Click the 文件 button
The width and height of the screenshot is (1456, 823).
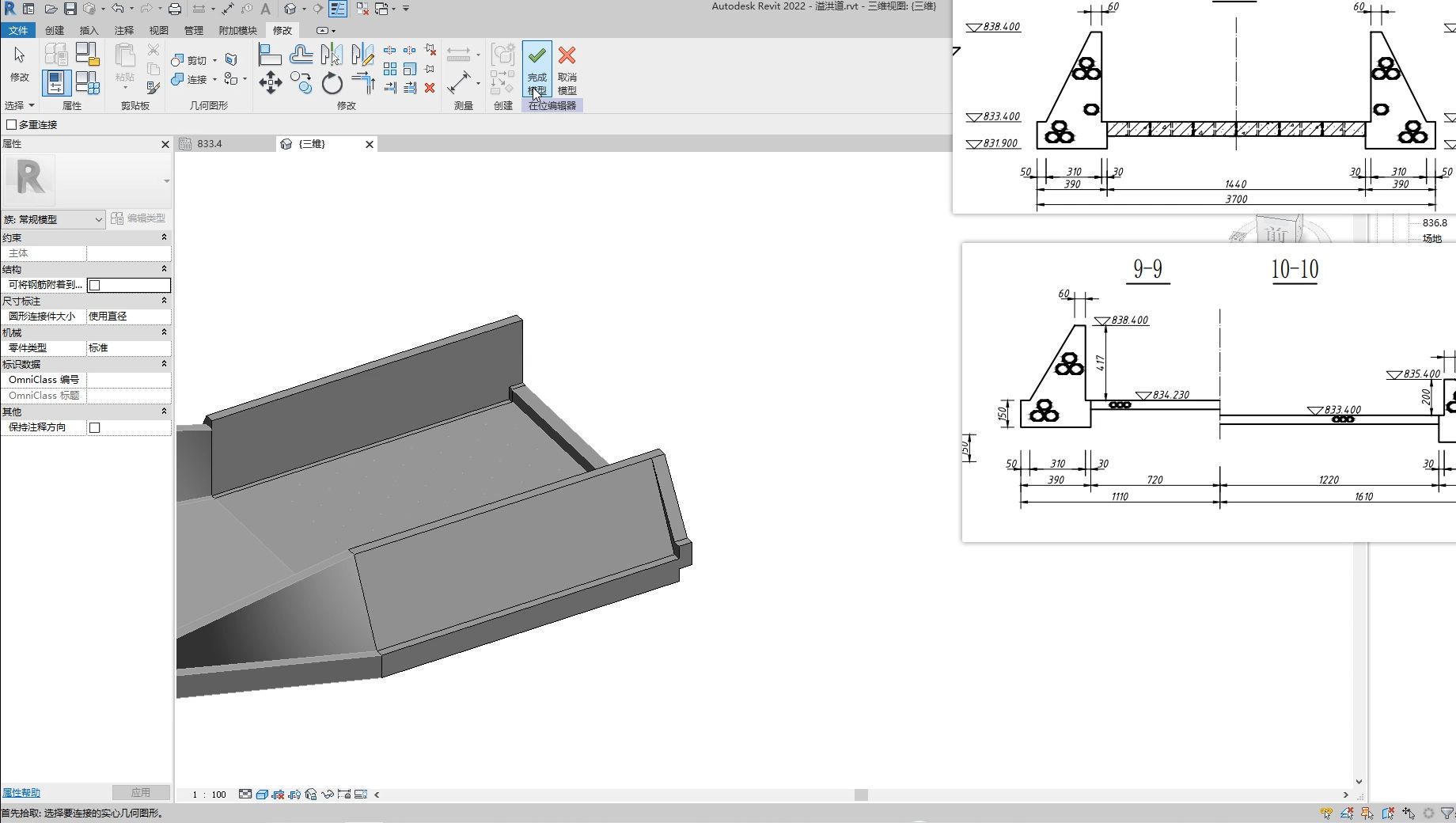tap(17, 30)
